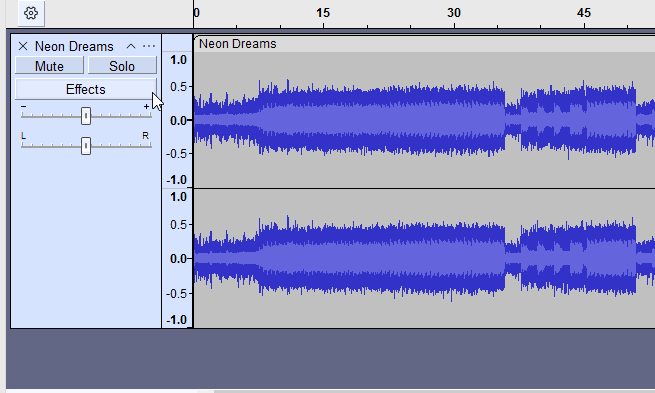Click the Neon Dreams clip title bar
This screenshot has height=393, width=655.
(424, 44)
